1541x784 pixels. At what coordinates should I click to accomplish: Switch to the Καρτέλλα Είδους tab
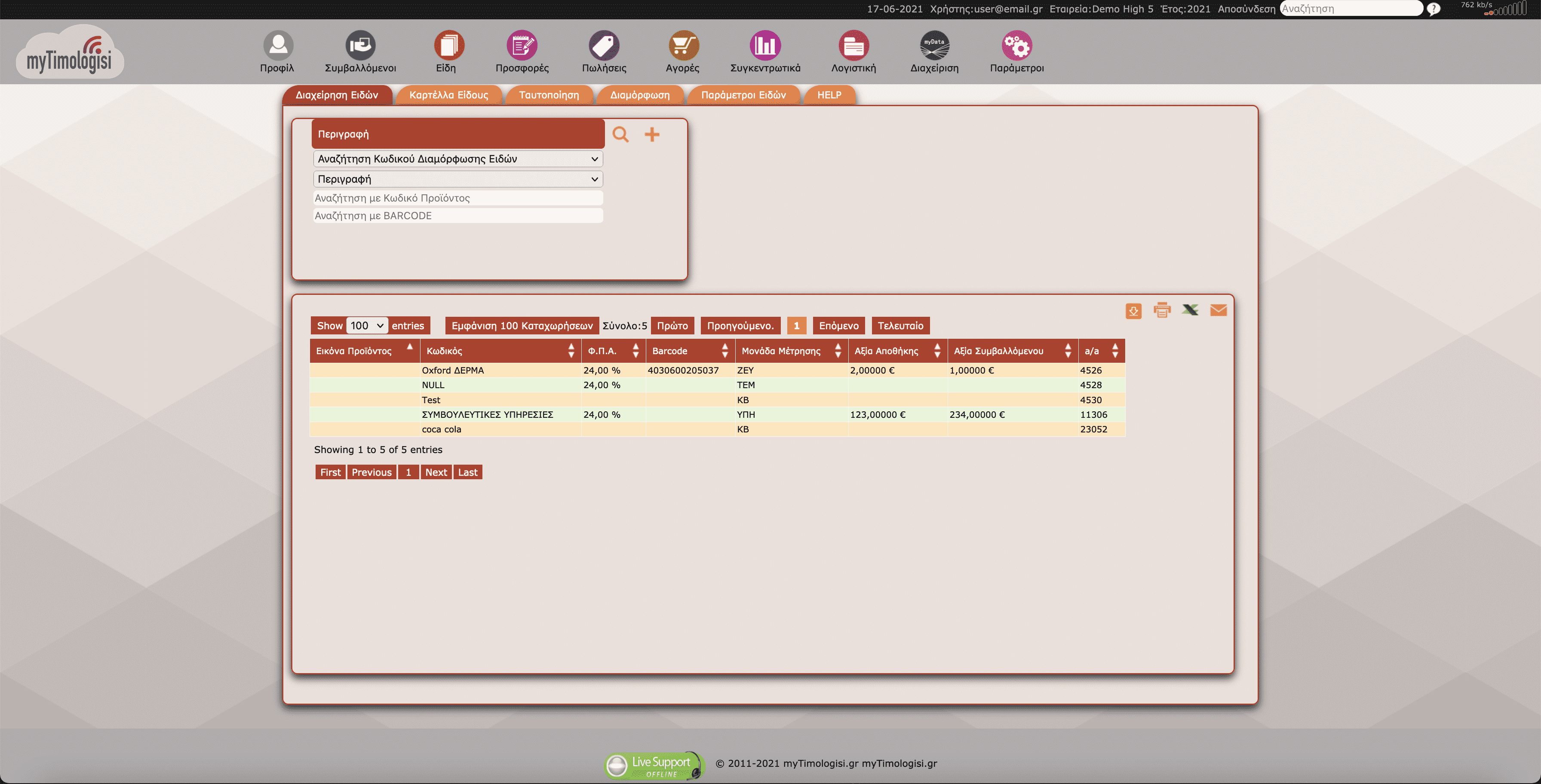449,95
